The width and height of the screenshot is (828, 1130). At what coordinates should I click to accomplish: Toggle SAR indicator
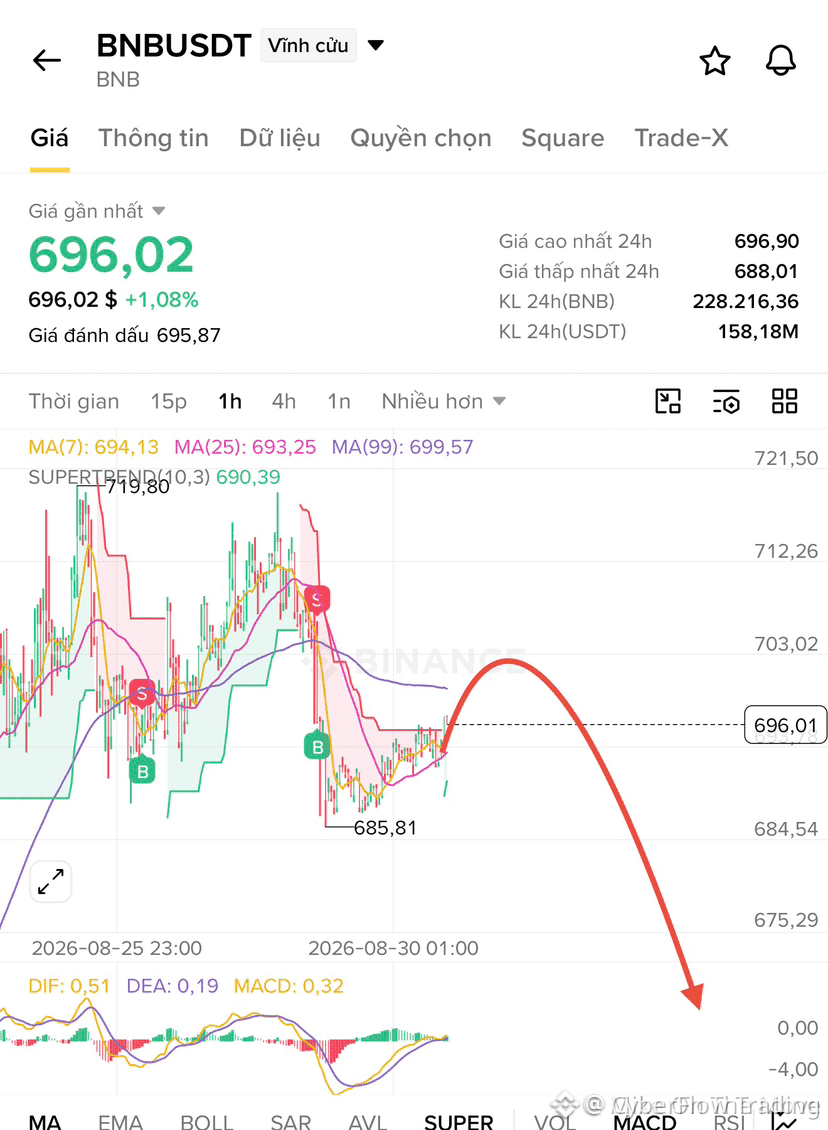pyautogui.click(x=290, y=1121)
